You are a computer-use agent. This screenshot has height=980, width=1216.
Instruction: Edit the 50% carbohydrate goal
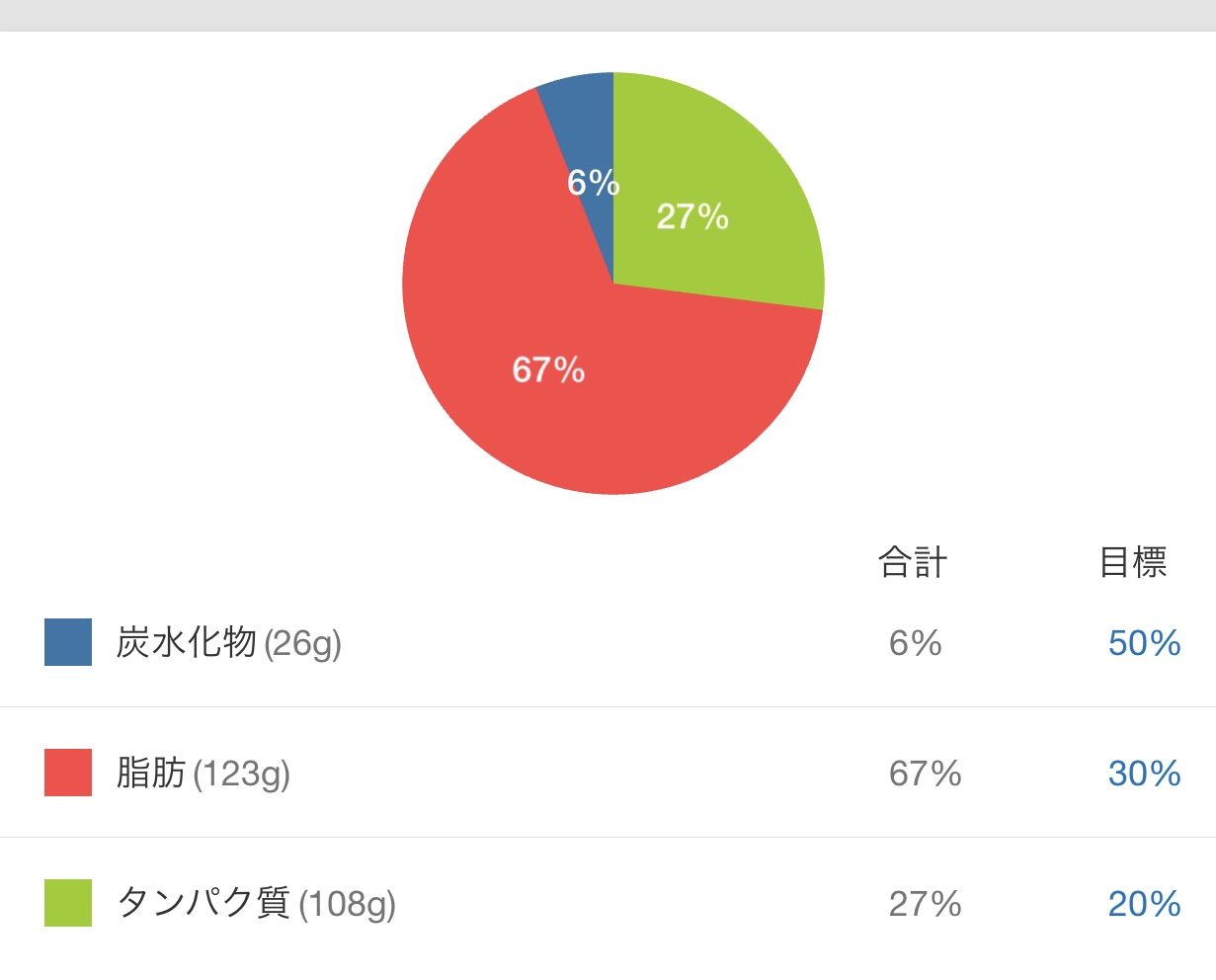pyautogui.click(x=1144, y=643)
